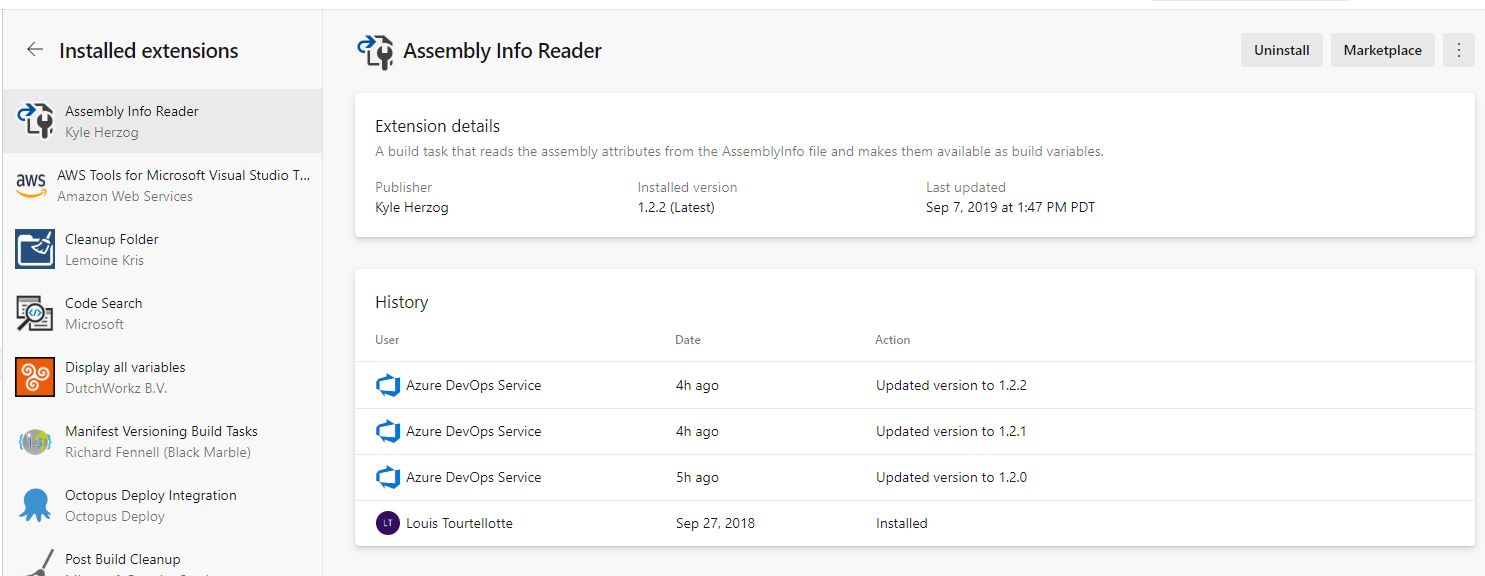Click the User column header in History
Image resolution: width=1485 pixels, height=576 pixels.
point(387,339)
